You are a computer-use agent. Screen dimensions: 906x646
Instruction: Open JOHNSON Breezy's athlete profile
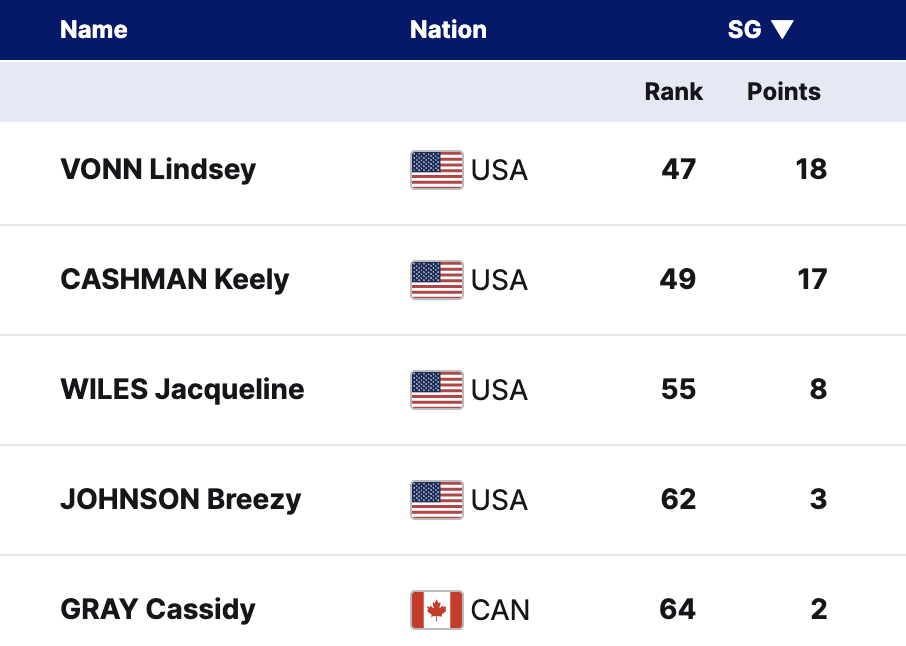point(180,499)
